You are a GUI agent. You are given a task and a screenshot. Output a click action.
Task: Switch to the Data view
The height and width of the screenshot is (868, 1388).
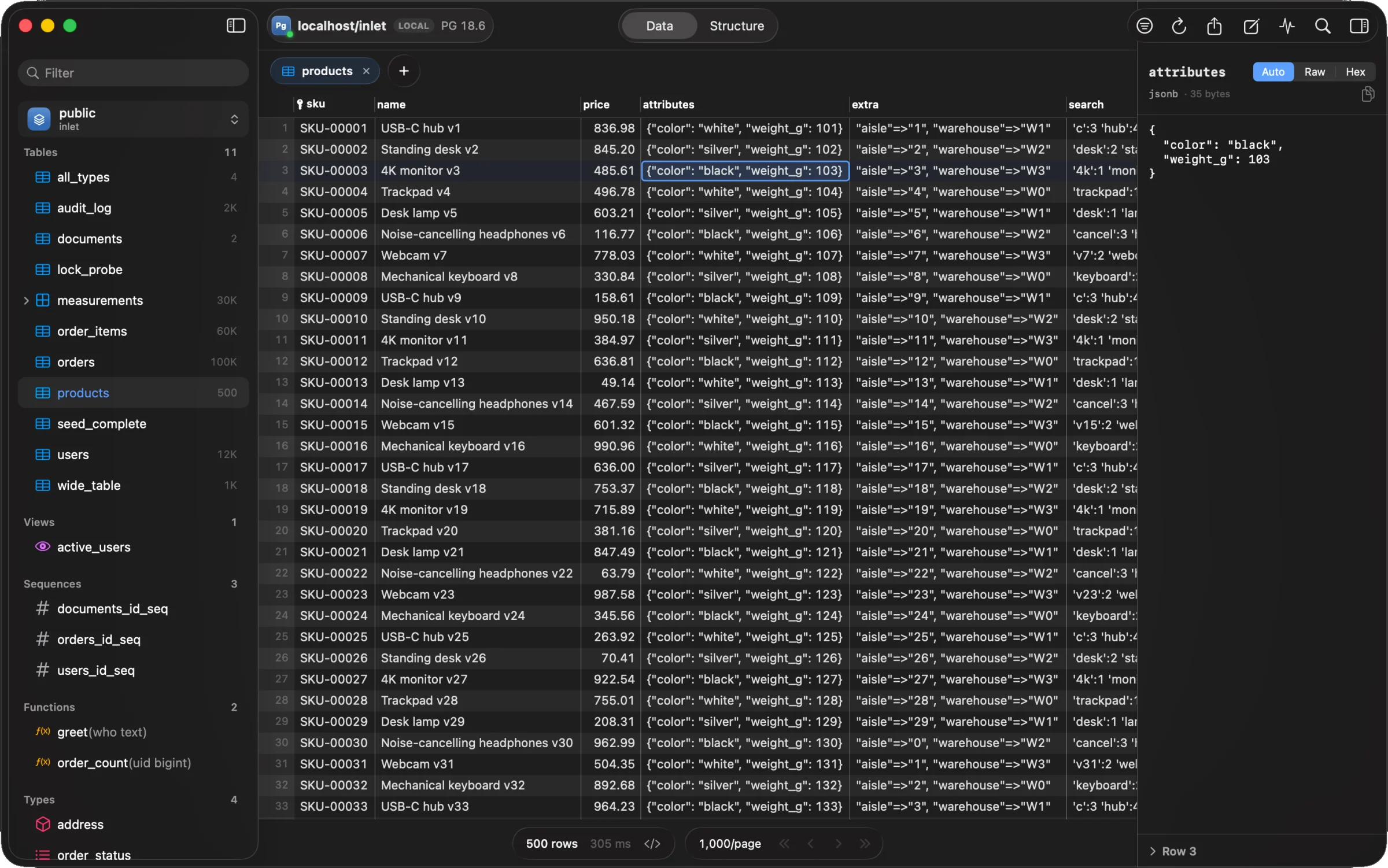click(659, 26)
